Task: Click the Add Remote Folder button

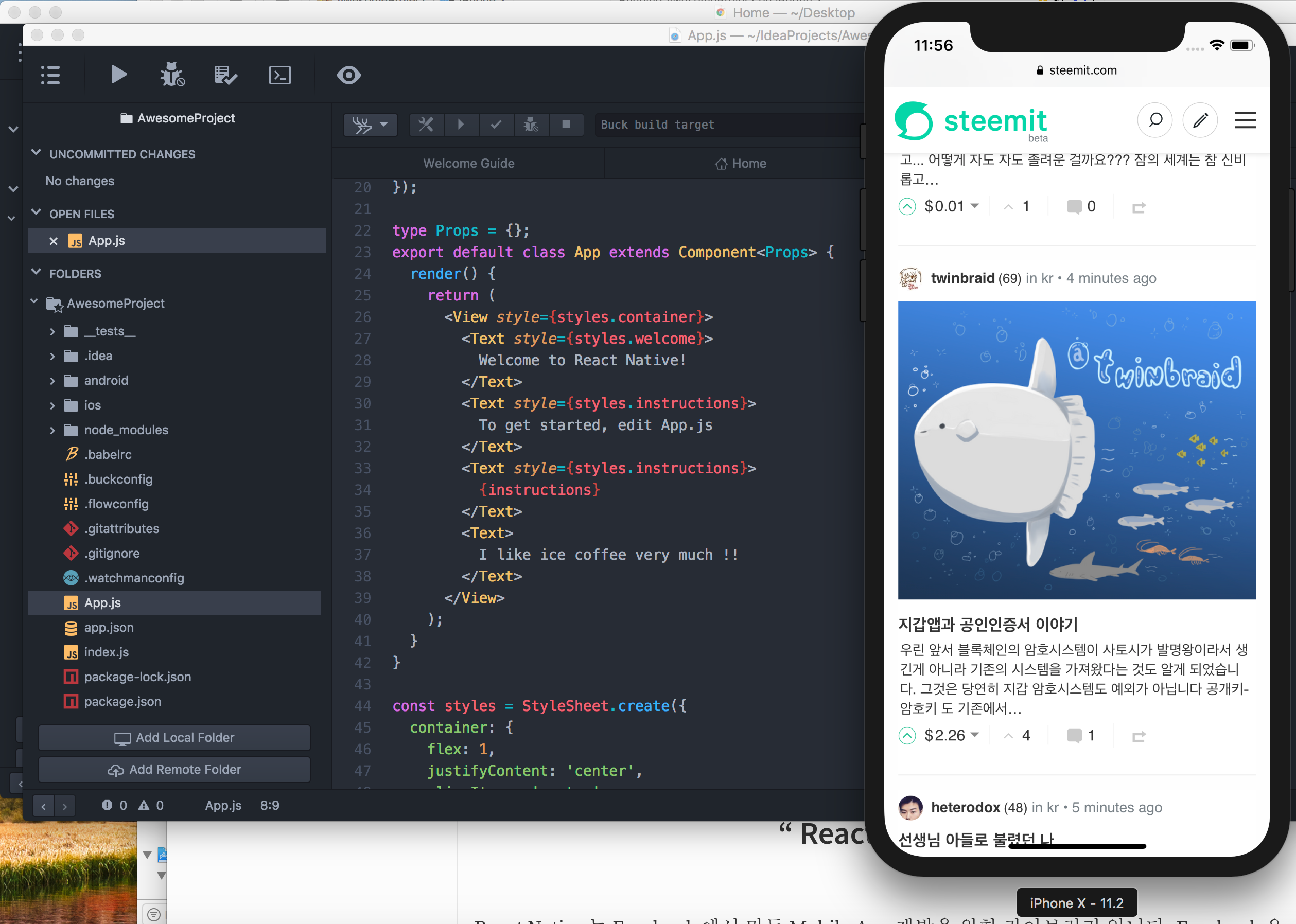Action: pyautogui.click(x=174, y=769)
